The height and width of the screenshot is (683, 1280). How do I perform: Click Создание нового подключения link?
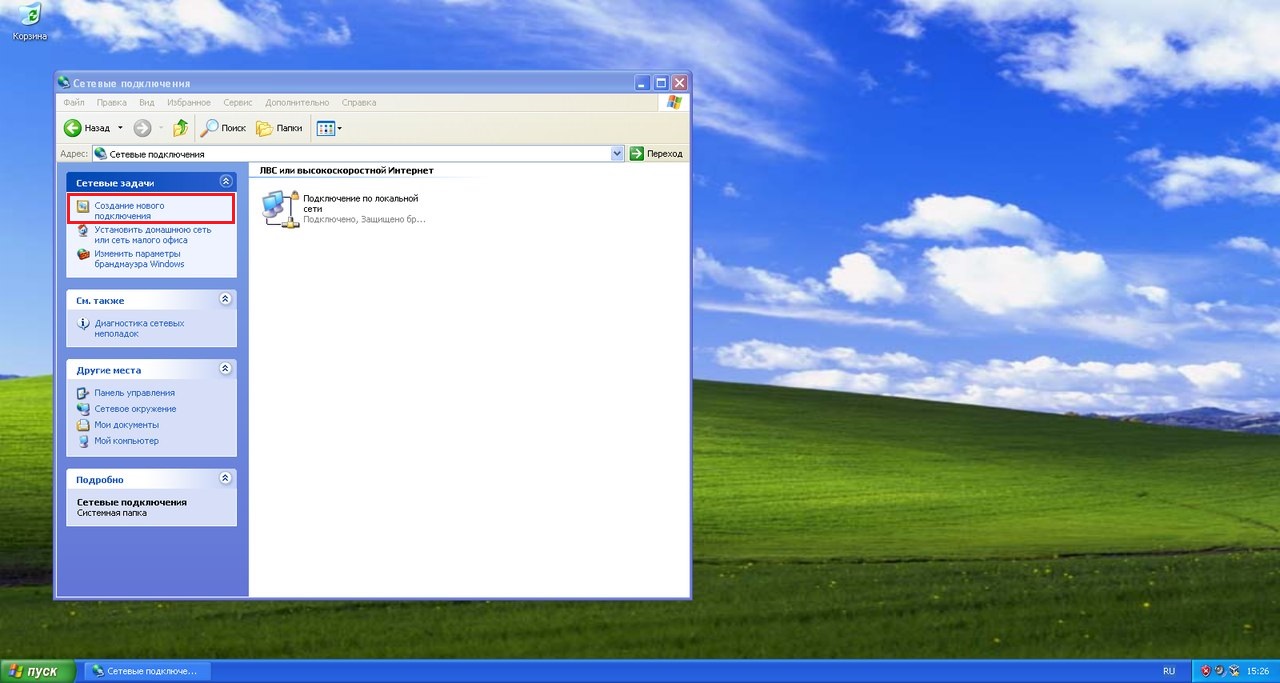(130, 210)
